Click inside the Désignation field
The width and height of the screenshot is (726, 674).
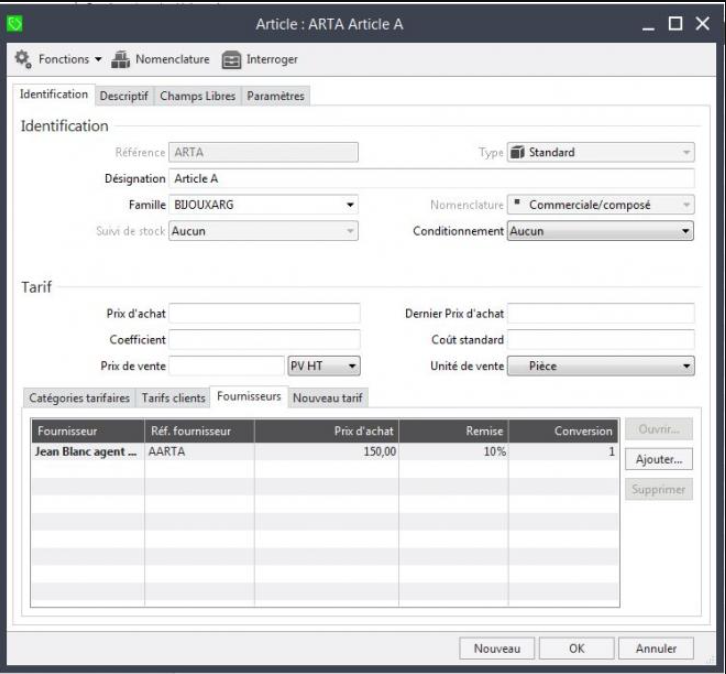(430, 179)
